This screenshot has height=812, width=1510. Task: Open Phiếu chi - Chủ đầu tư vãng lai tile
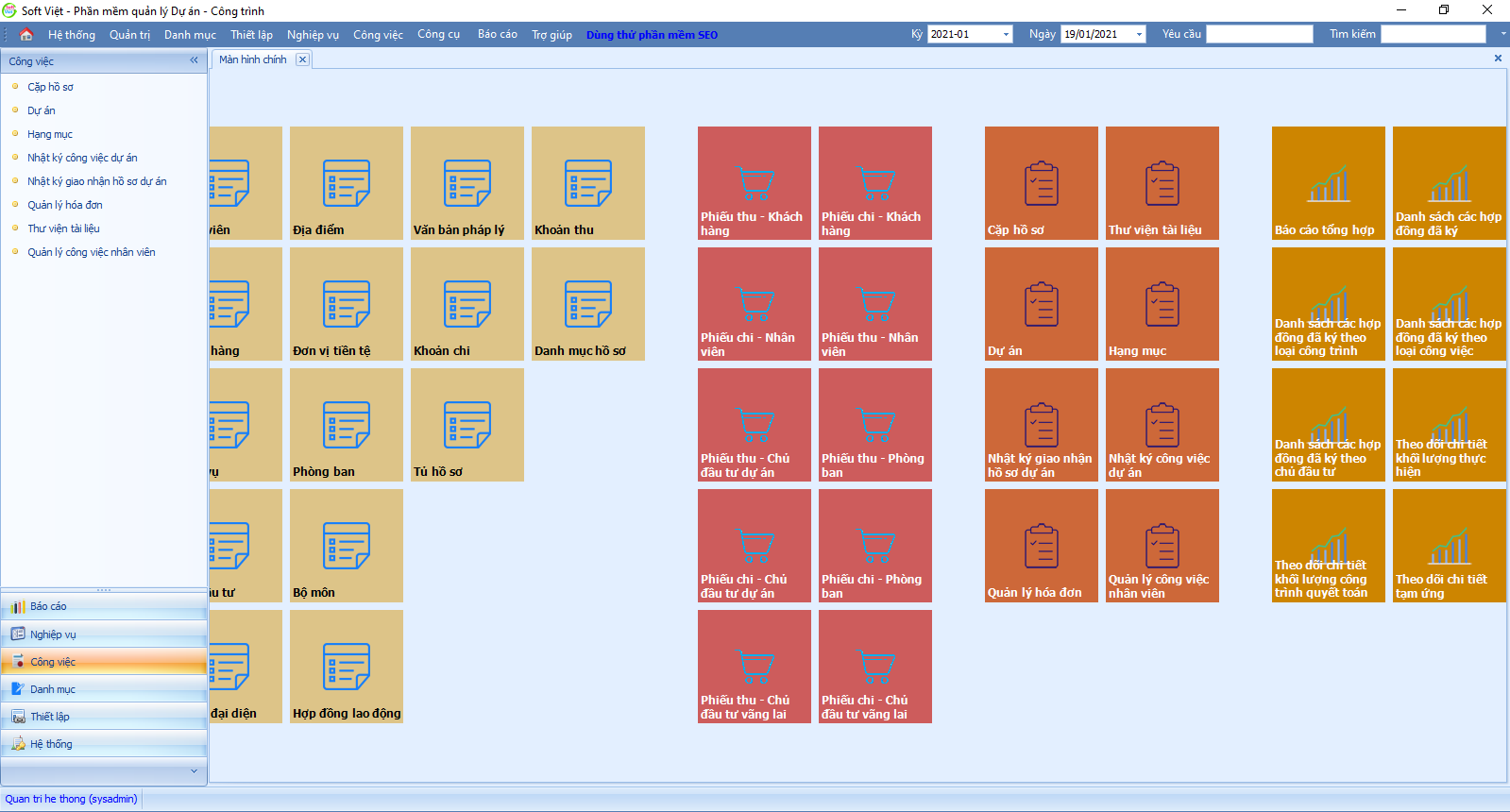point(875,667)
